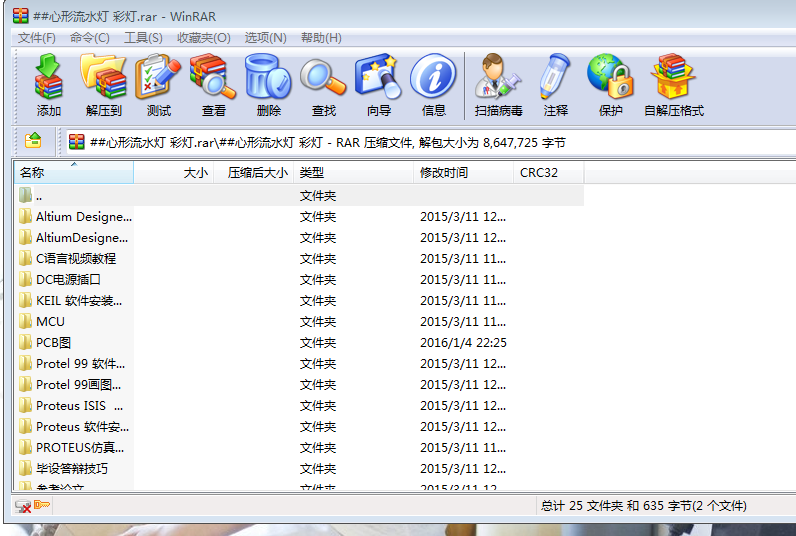Click the WinRAR icon in the title bar
Image resolution: width=796 pixels, height=536 pixels.
20,16
